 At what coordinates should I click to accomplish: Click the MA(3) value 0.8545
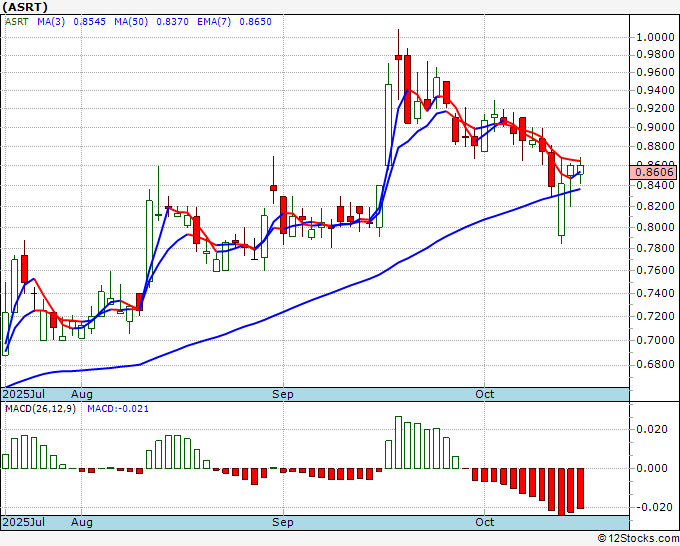pos(89,22)
